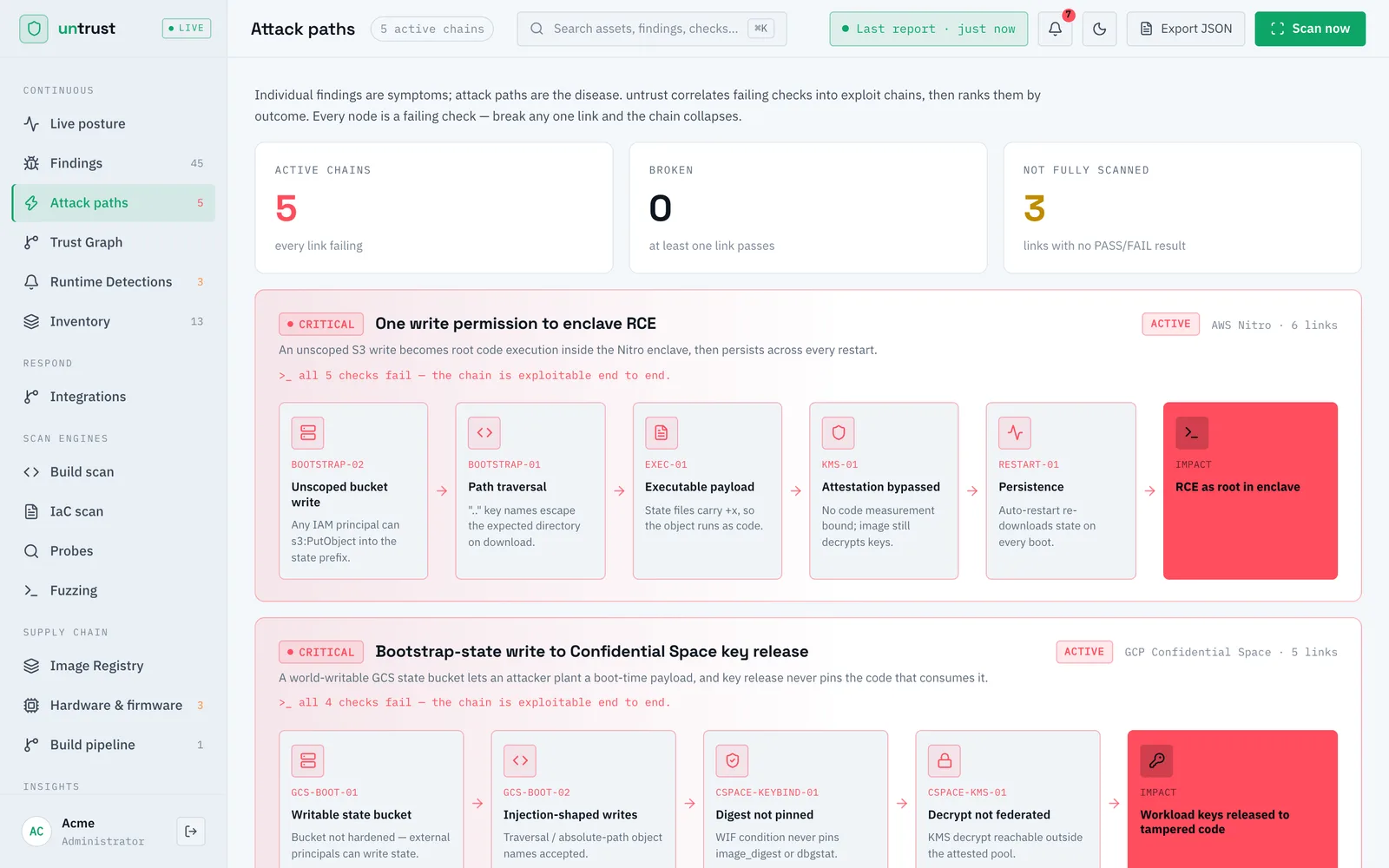Export report as JSON

(x=1185, y=29)
